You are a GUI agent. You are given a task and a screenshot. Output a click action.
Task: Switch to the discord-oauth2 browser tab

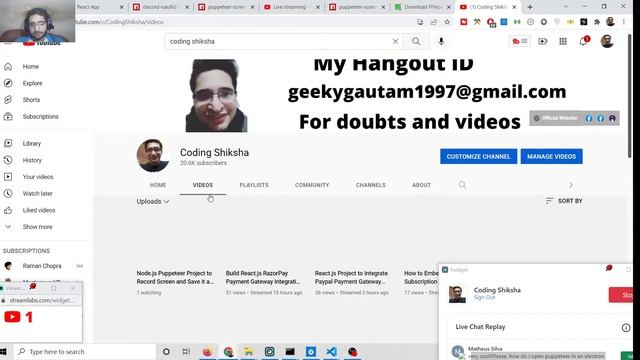[x=159, y=7]
